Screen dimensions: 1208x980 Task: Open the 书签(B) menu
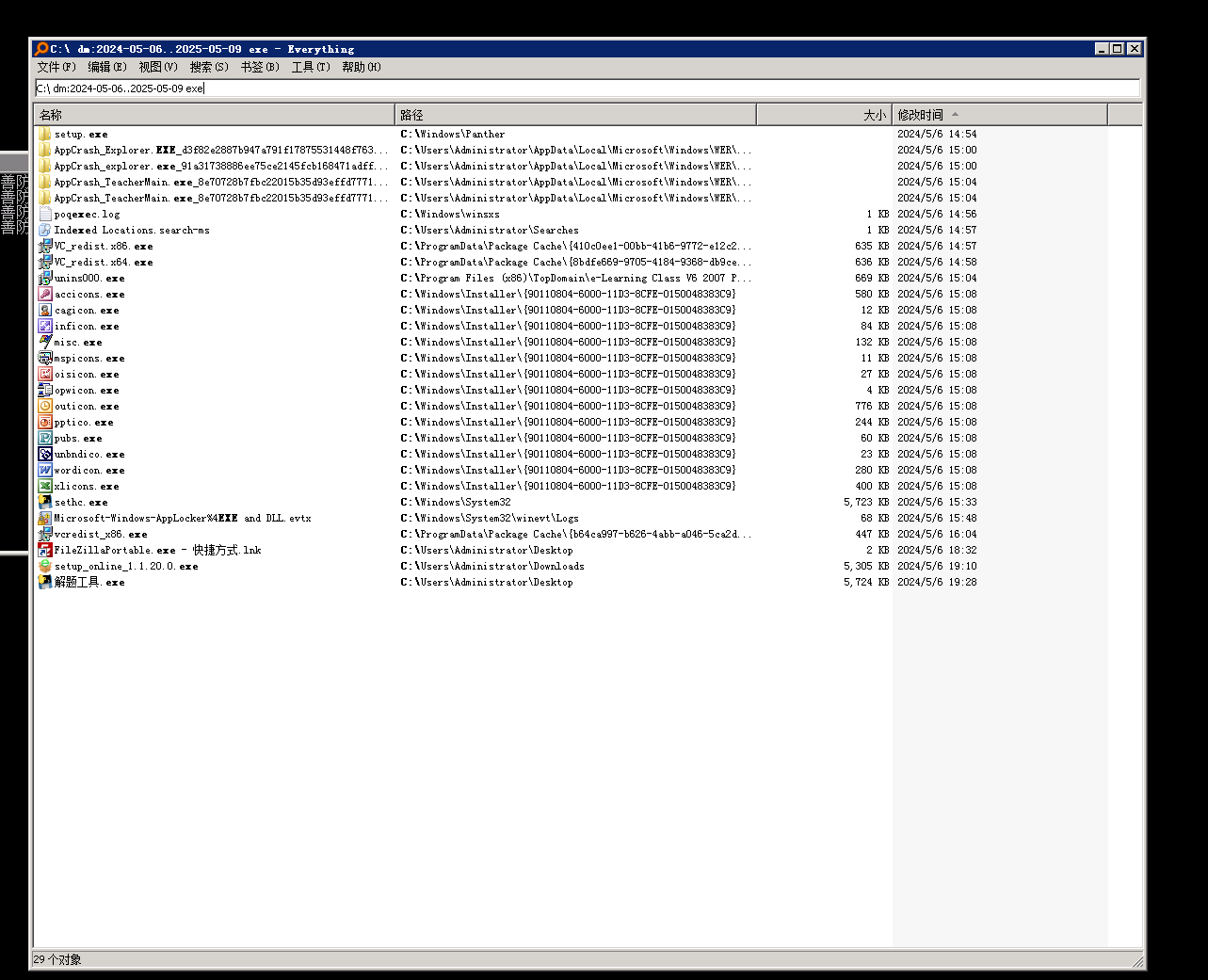point(260,67)
